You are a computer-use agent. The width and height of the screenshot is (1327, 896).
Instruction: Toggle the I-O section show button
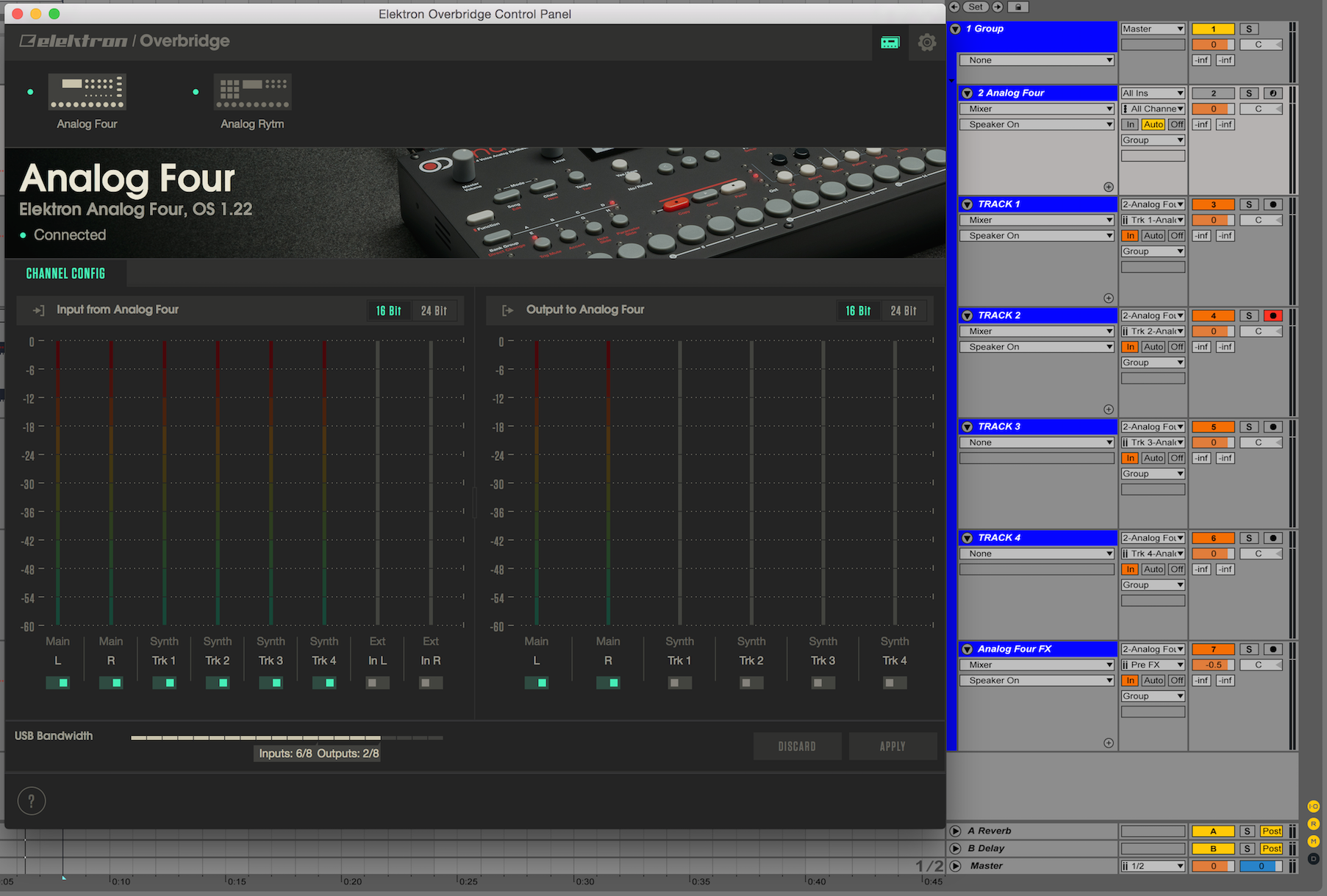coord(1314,806)
